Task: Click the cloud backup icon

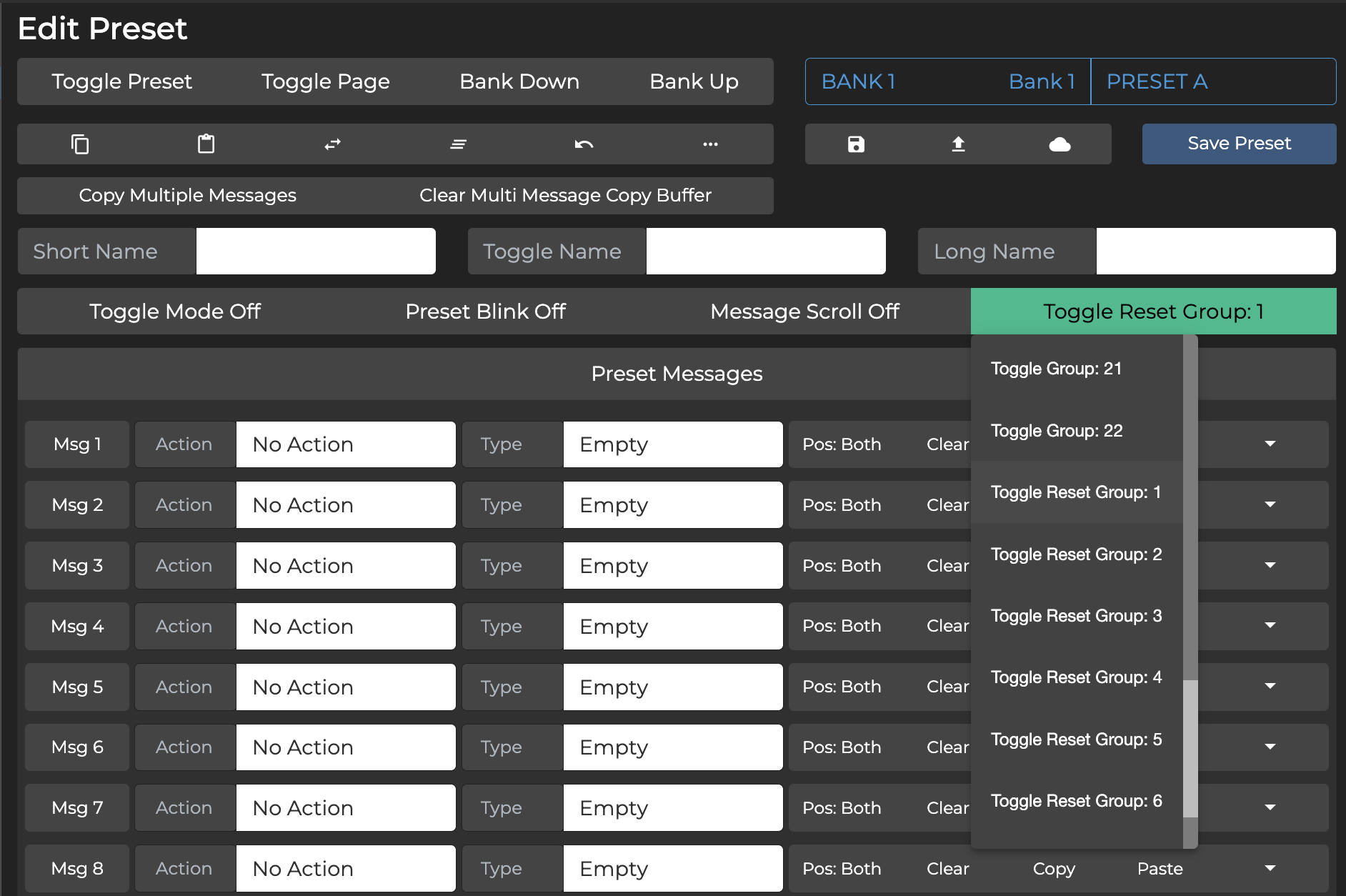Action: click(1060, 144)
